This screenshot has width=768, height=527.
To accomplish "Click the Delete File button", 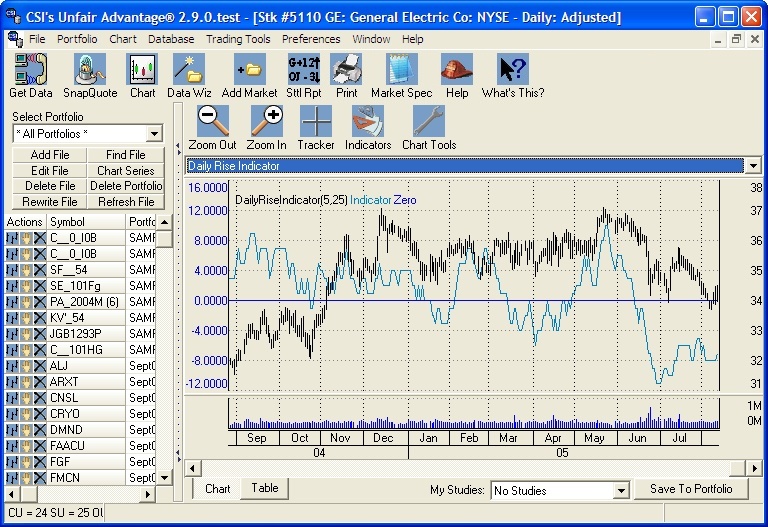I will click(50, 186).
